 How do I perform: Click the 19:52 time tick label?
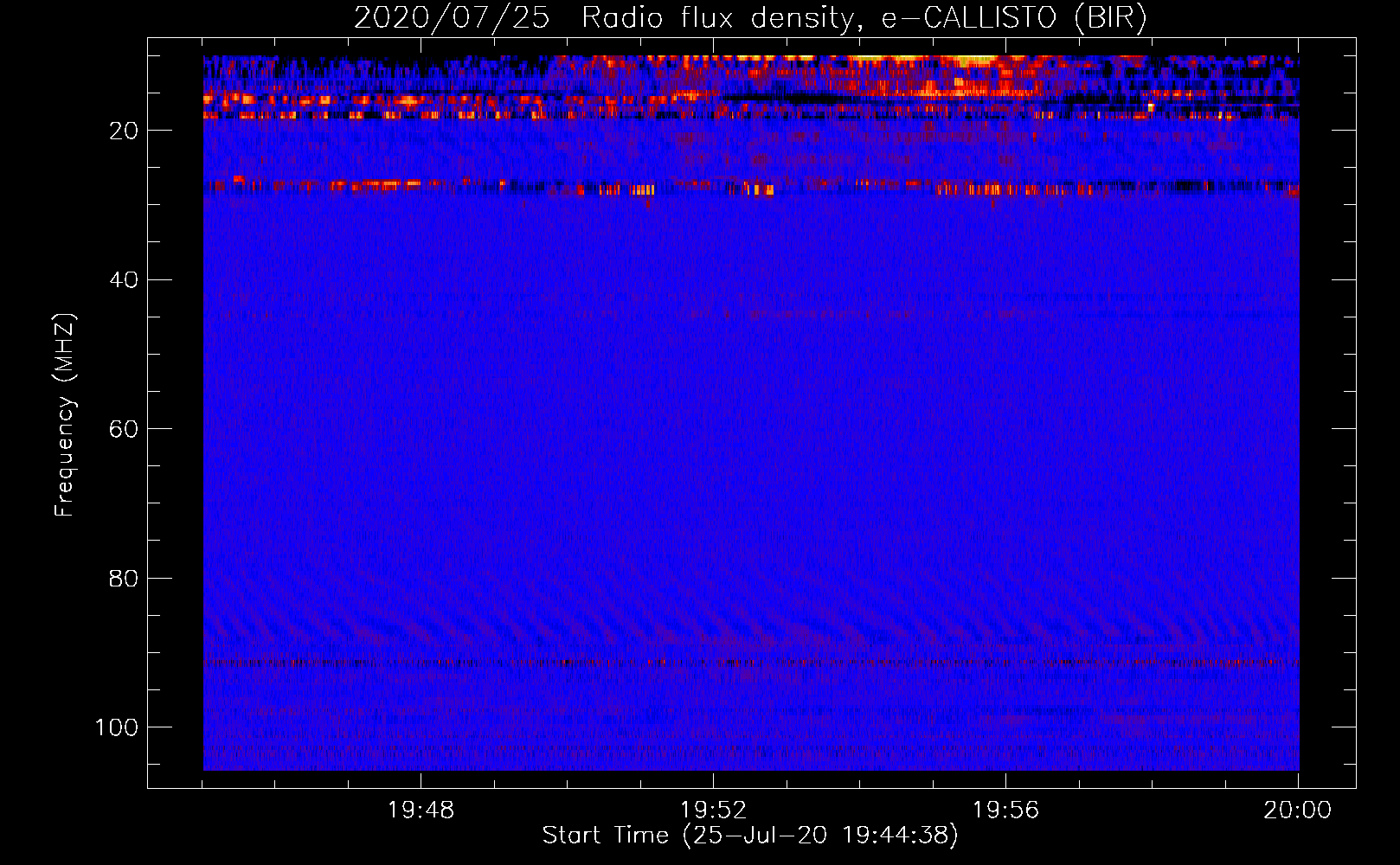coord(713,811)
